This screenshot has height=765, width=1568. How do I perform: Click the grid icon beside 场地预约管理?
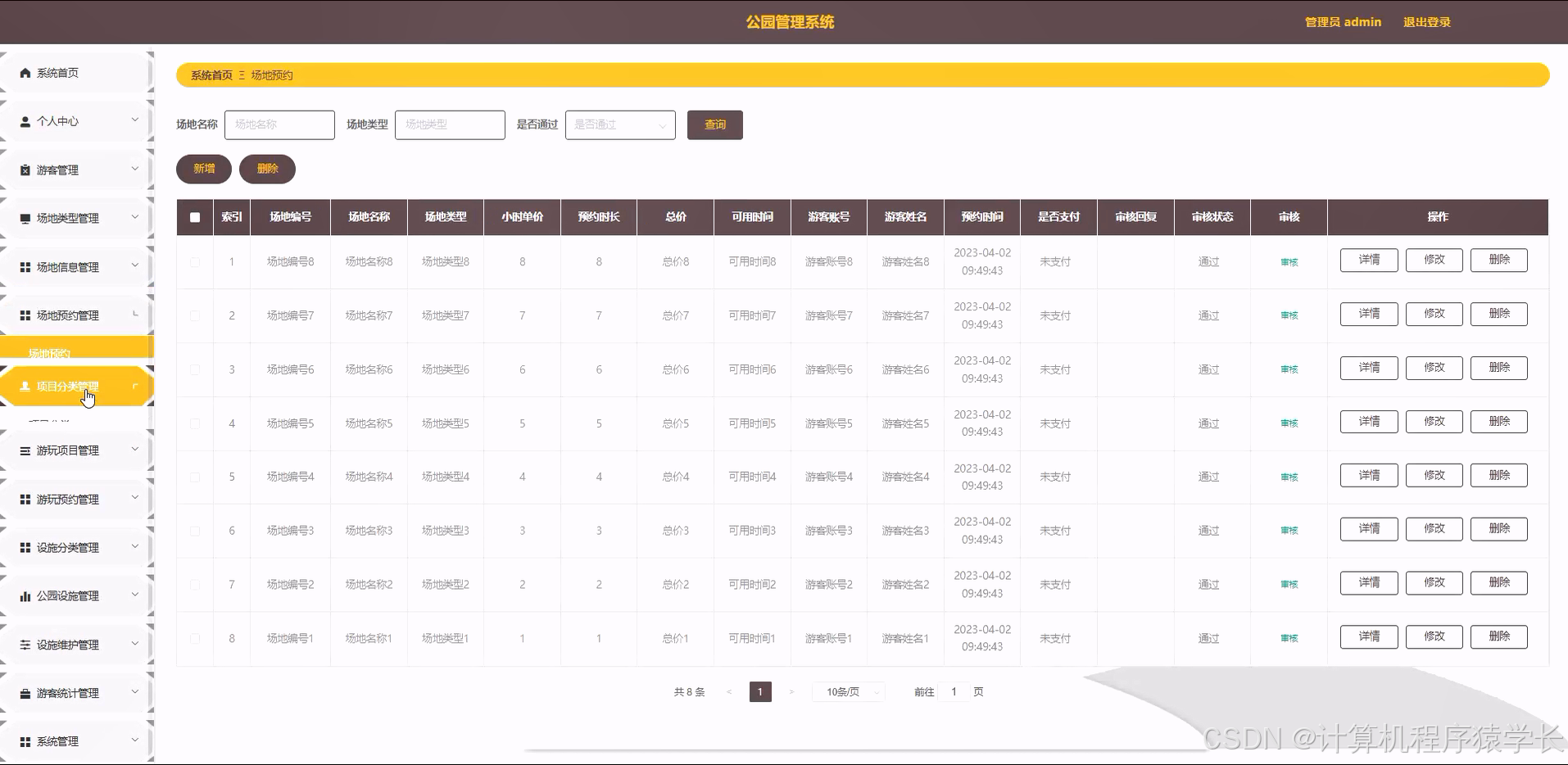[25, 315]
